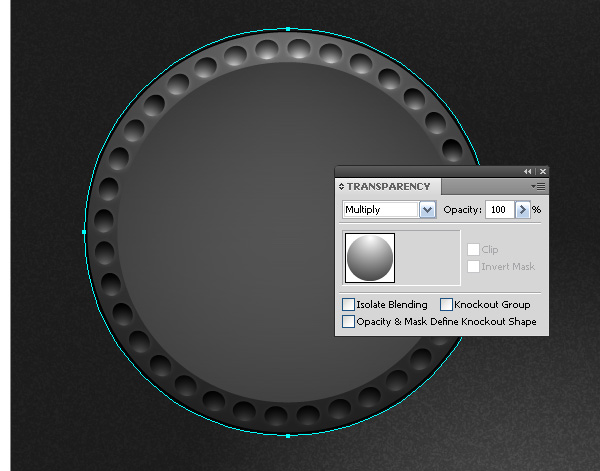Click the Multiply blending mode text
600x471 pixels.
(362, 210)
